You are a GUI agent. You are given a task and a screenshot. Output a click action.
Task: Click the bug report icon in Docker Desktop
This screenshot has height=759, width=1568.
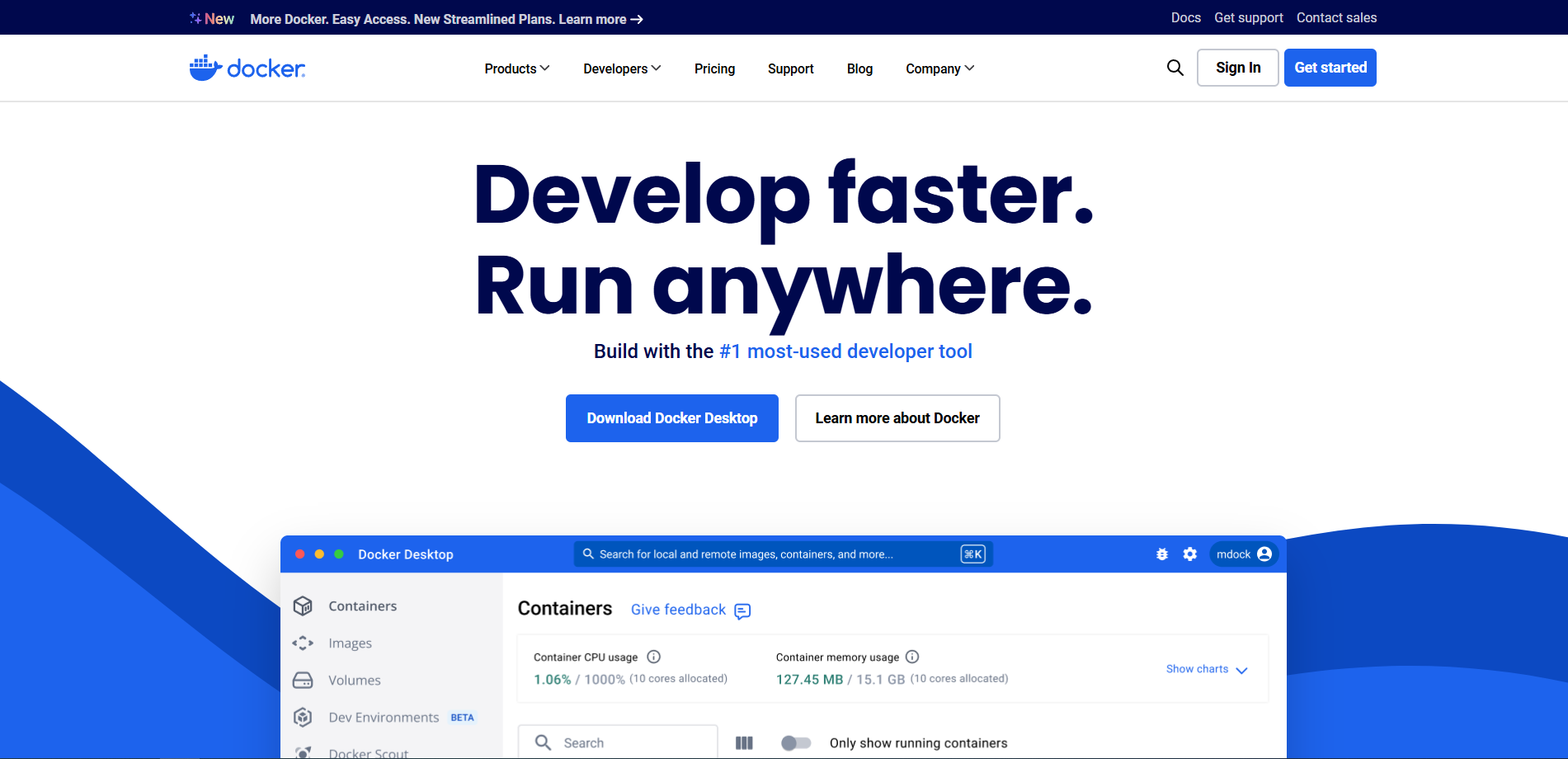coord(1162,554)
